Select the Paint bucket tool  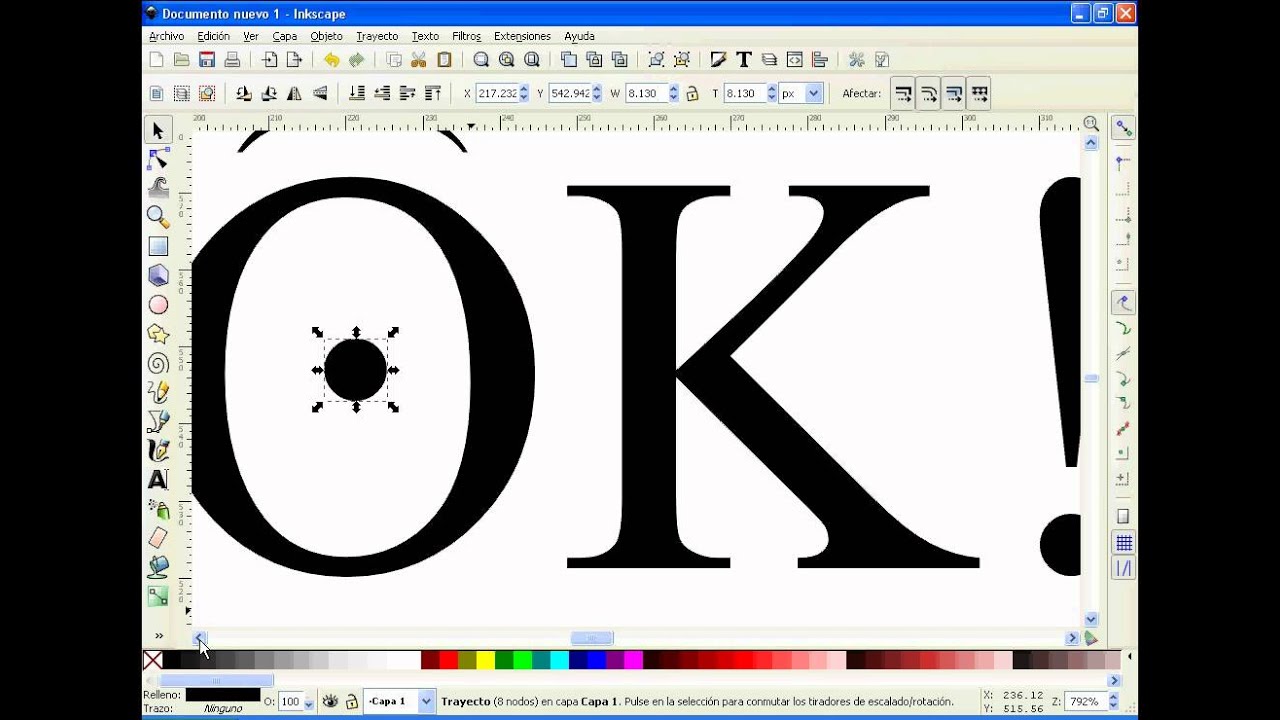[158, 567]
